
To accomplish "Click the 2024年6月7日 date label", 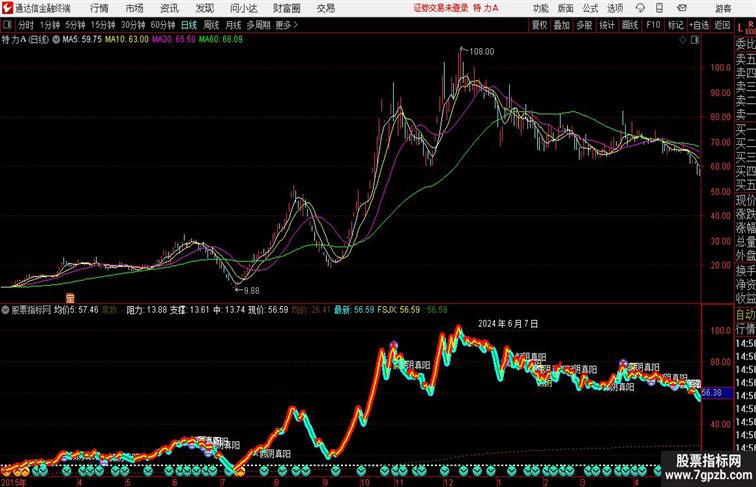I will (508, 324).
